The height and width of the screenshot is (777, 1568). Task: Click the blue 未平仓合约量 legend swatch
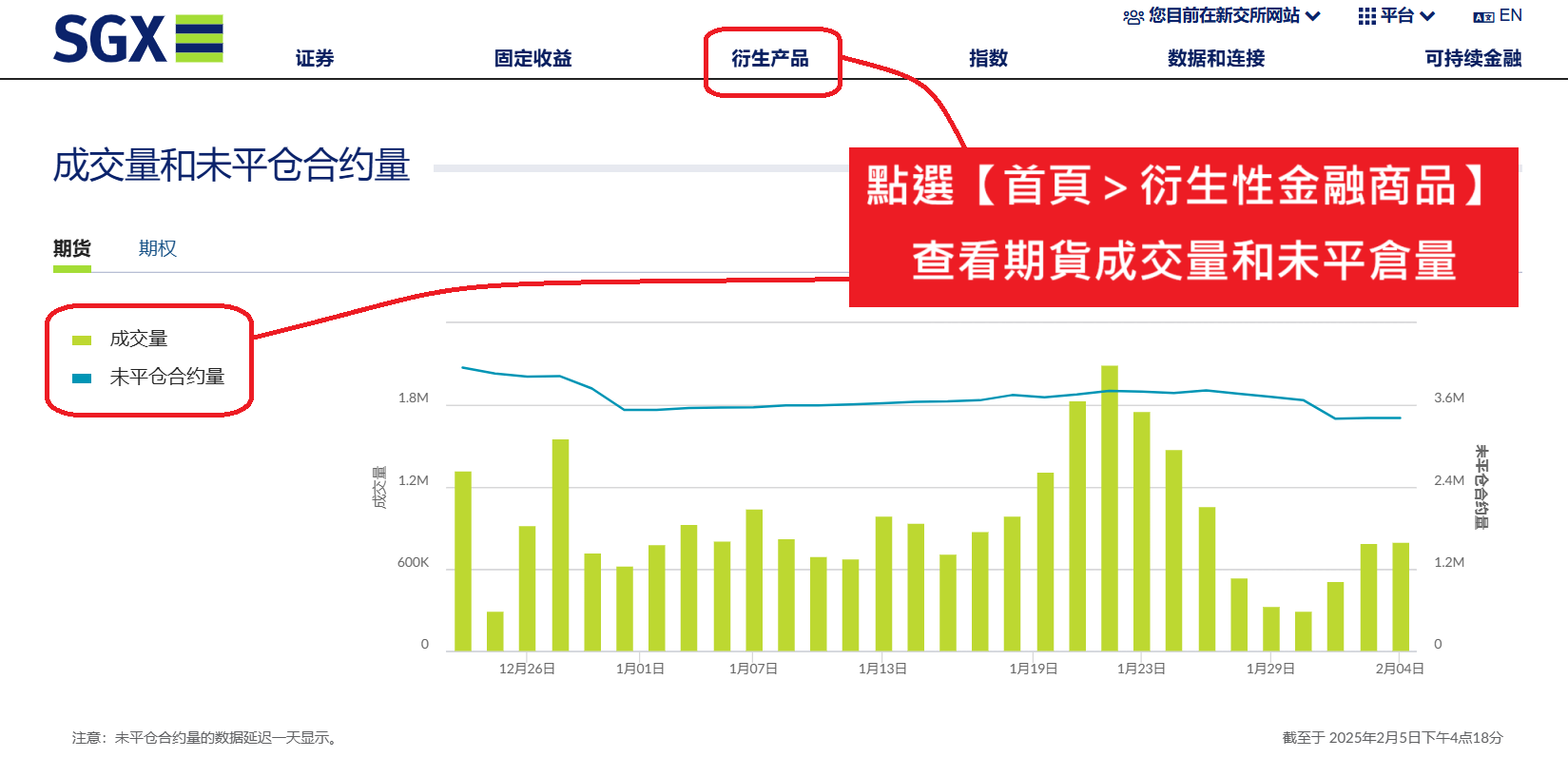[x=82, y=379]
